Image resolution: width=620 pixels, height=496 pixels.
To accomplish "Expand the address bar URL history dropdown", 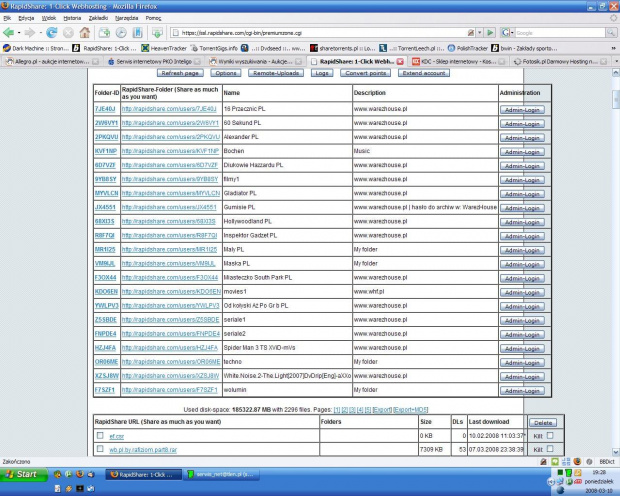I will click(x=479, y=33).
